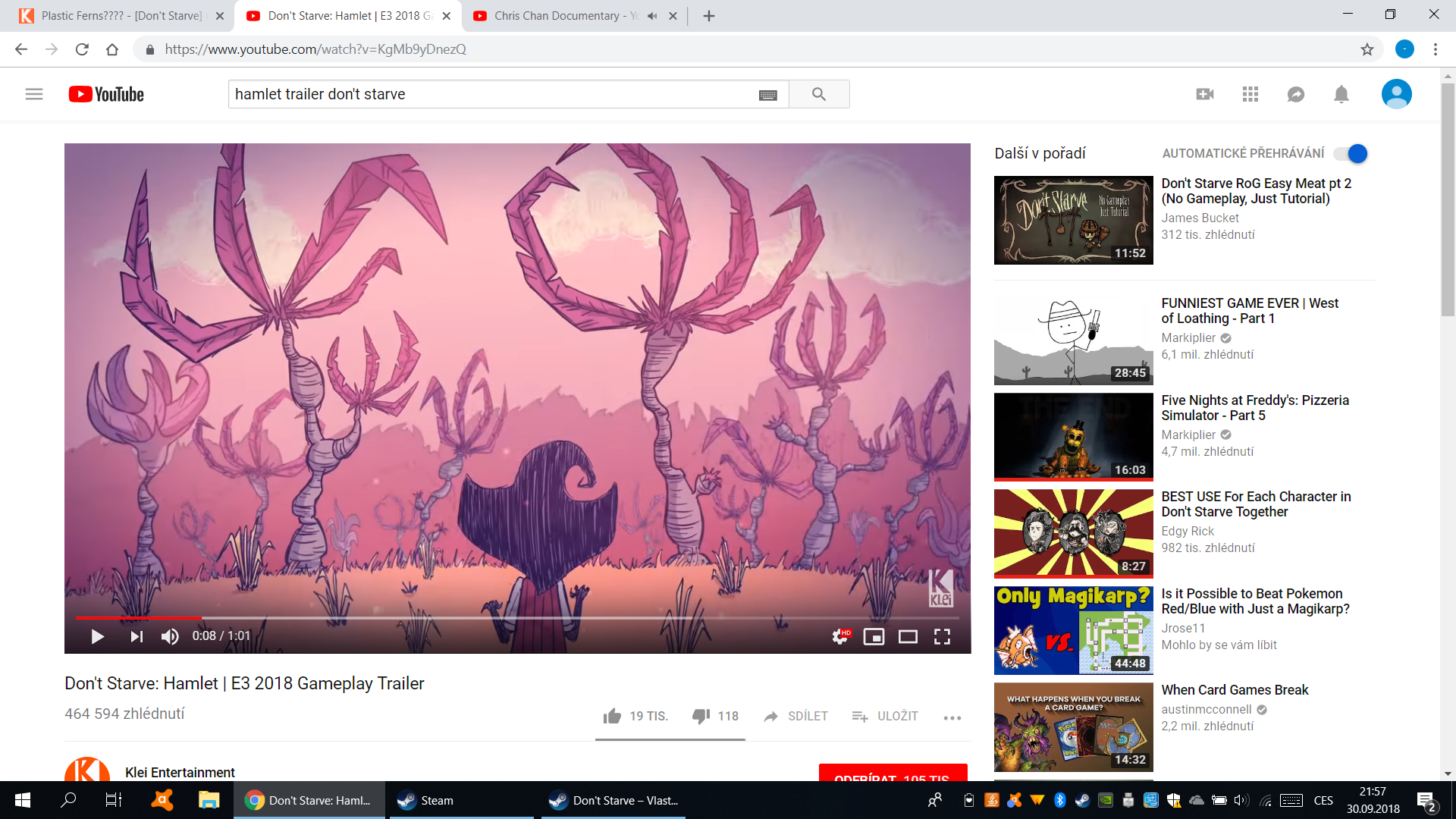Open Klei Entertainment channel link
Image resolution: width=1456 pixels, height=819 pixels.
[x=180, y=772]
